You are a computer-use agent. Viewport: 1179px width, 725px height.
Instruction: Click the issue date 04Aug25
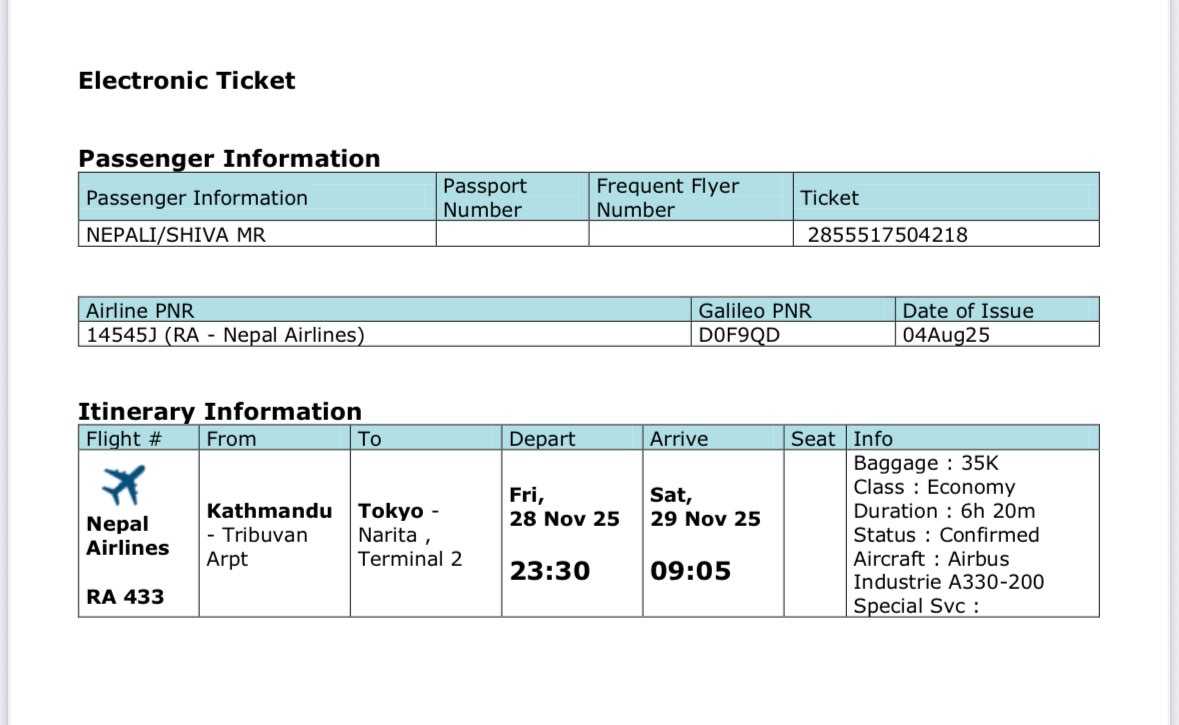[x=946, y=335]
